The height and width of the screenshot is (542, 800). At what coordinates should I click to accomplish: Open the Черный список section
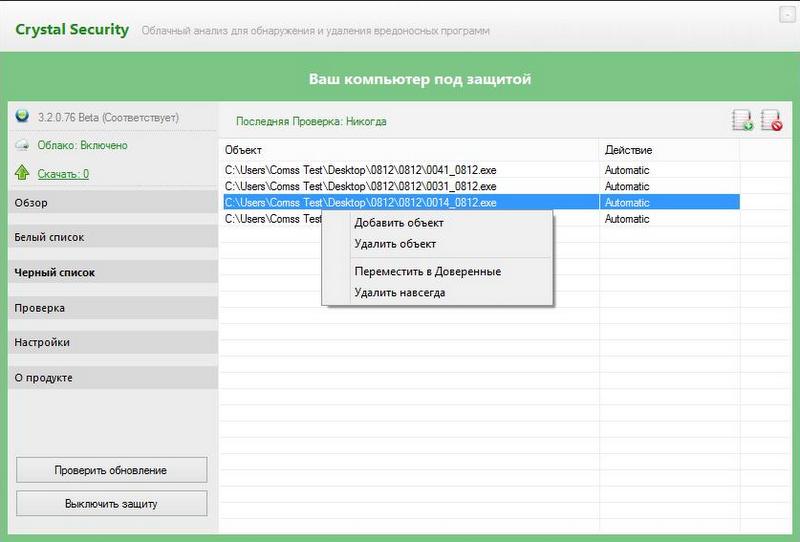113,273
